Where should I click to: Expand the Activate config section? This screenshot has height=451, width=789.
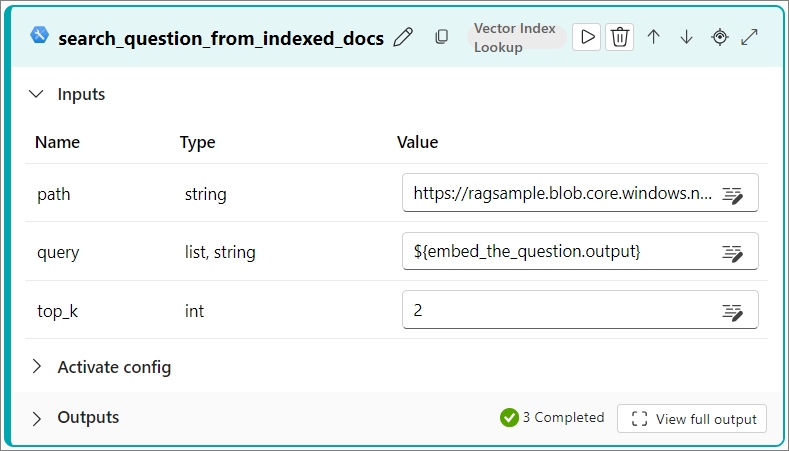pyautogui.click(x=37, y=367)
